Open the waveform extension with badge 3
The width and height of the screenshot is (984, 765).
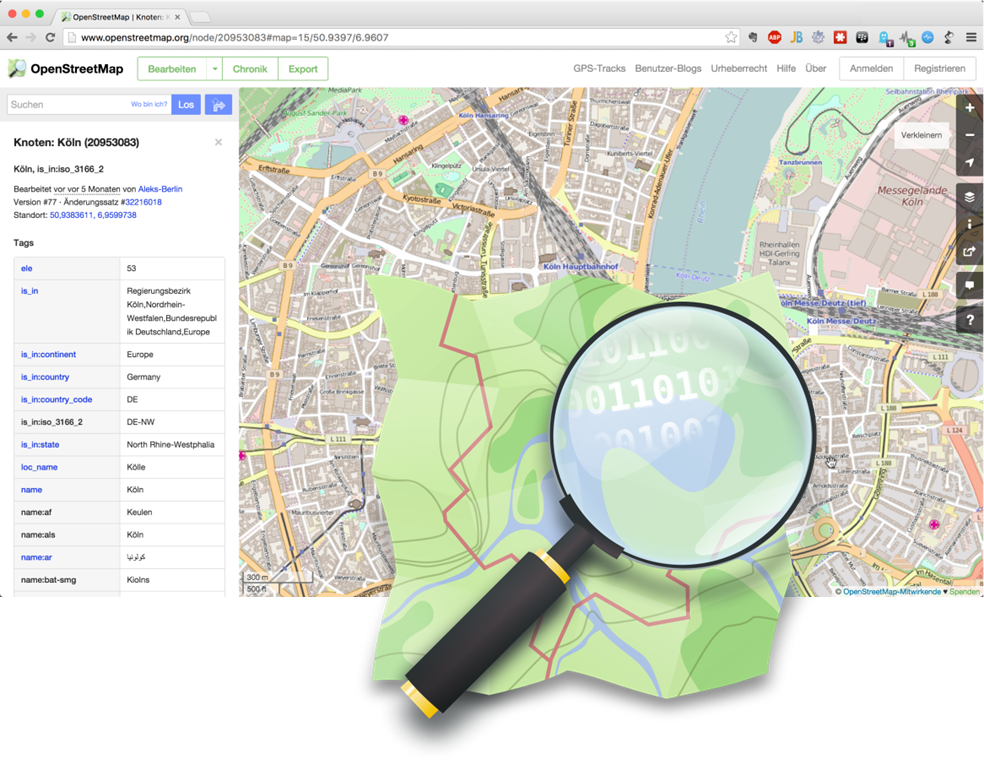(x=907, y=39)
